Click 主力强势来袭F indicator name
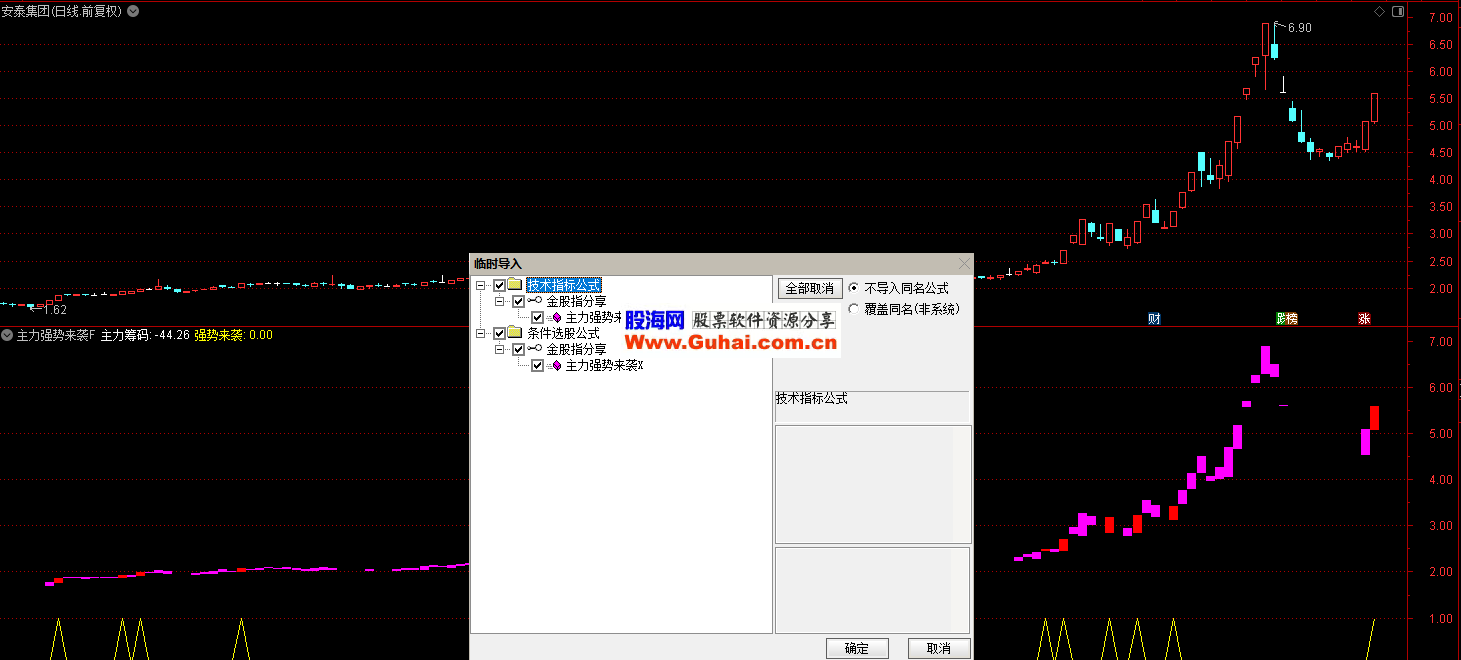Screen dimensions: 1461x660 pyautogui.click(x=56, y=335)
